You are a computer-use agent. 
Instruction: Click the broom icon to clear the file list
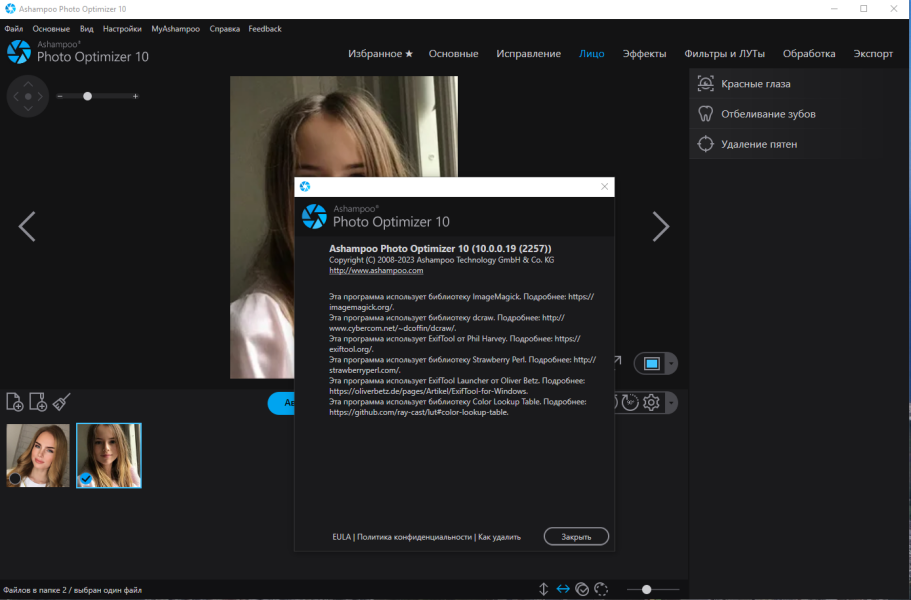62,402
